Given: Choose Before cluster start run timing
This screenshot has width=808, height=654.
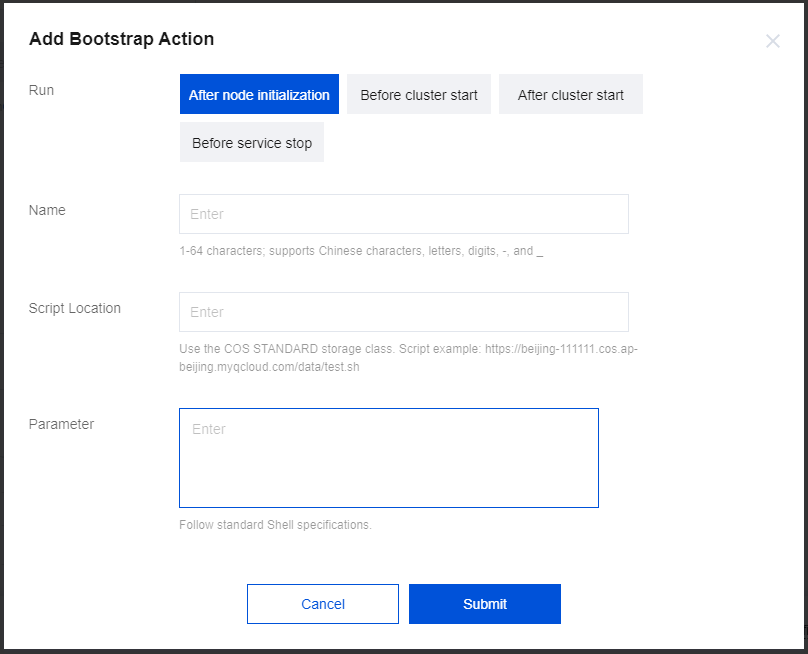Looking at the screenshot, I should (x=419, y=95).
